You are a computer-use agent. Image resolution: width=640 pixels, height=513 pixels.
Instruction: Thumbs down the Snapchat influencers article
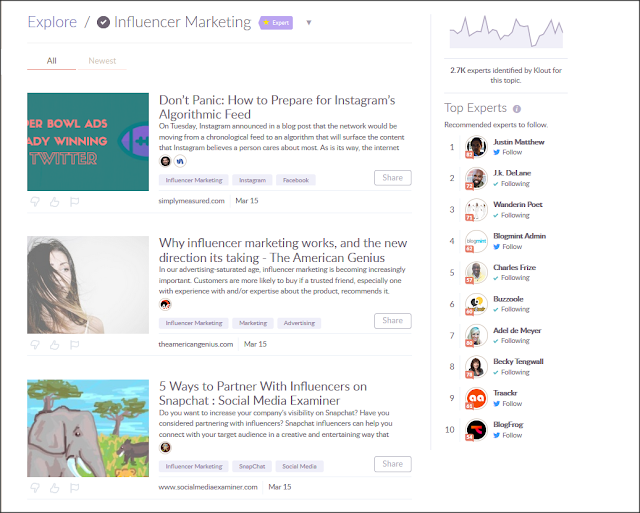click(35, 488)
